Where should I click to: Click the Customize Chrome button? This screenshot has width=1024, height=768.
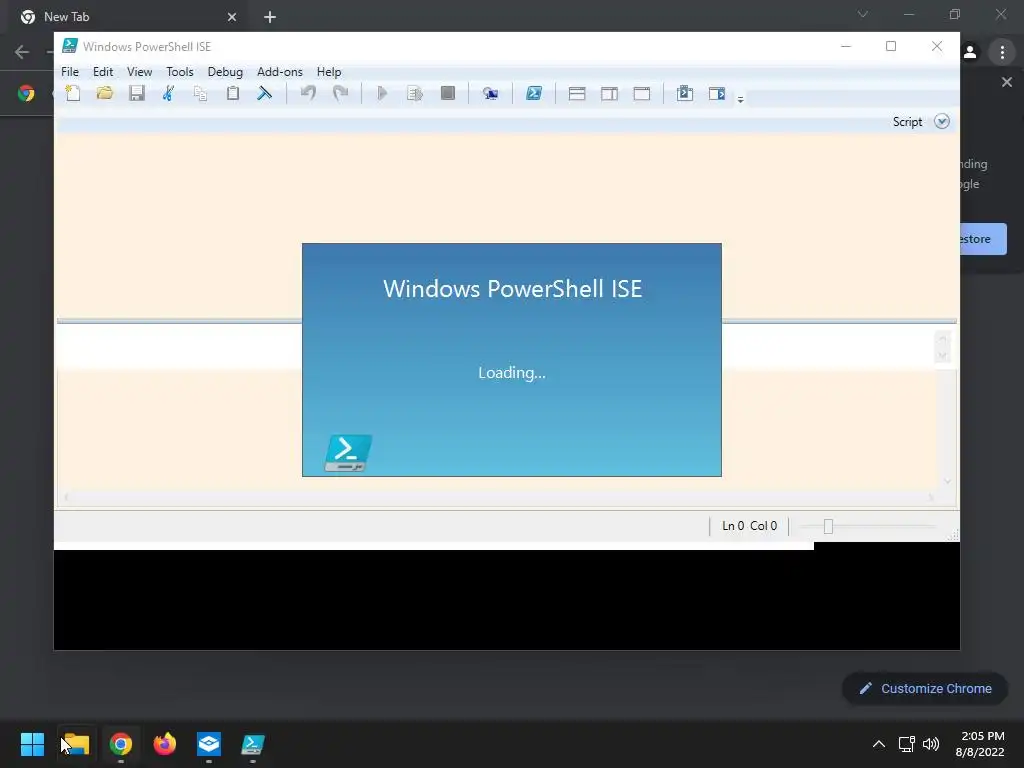(925, 688)
